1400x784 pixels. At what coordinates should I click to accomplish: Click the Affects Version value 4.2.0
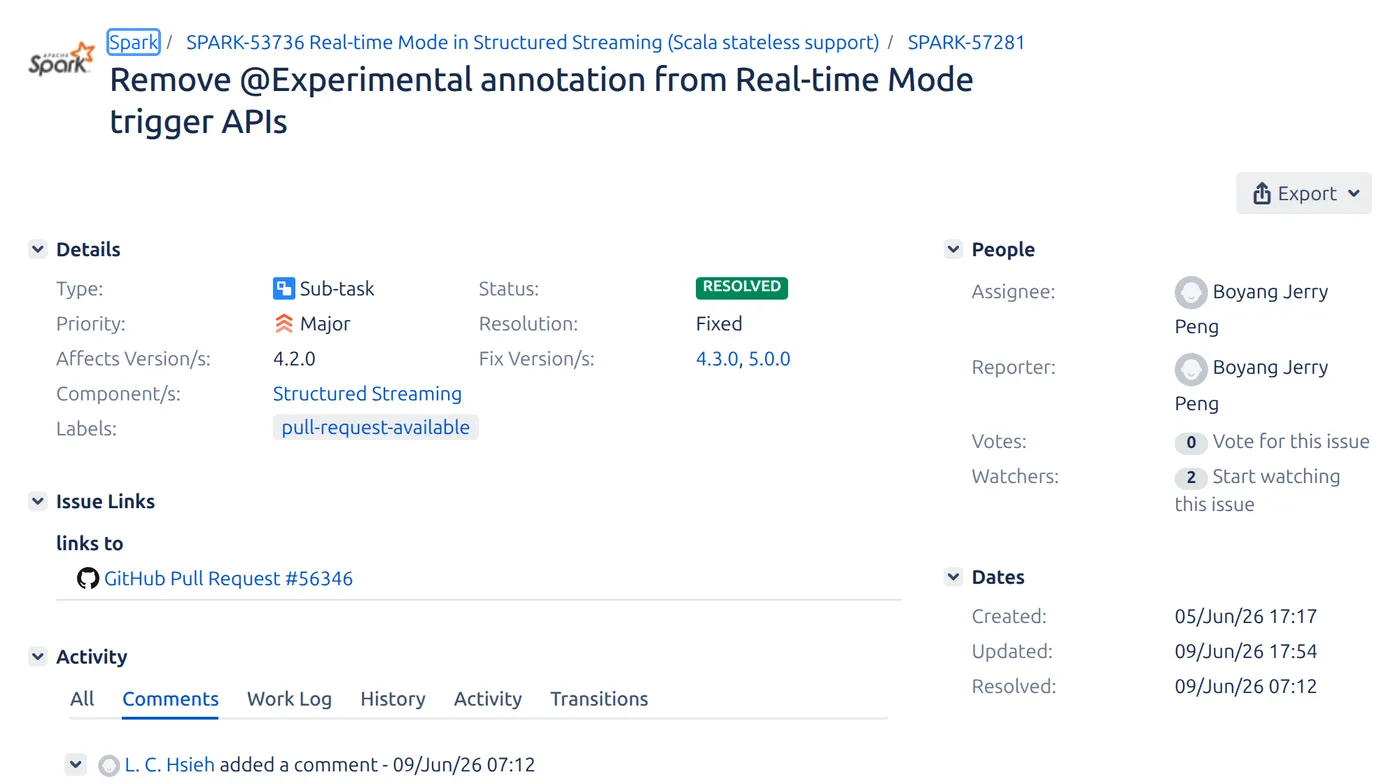[x=294, y=359]
